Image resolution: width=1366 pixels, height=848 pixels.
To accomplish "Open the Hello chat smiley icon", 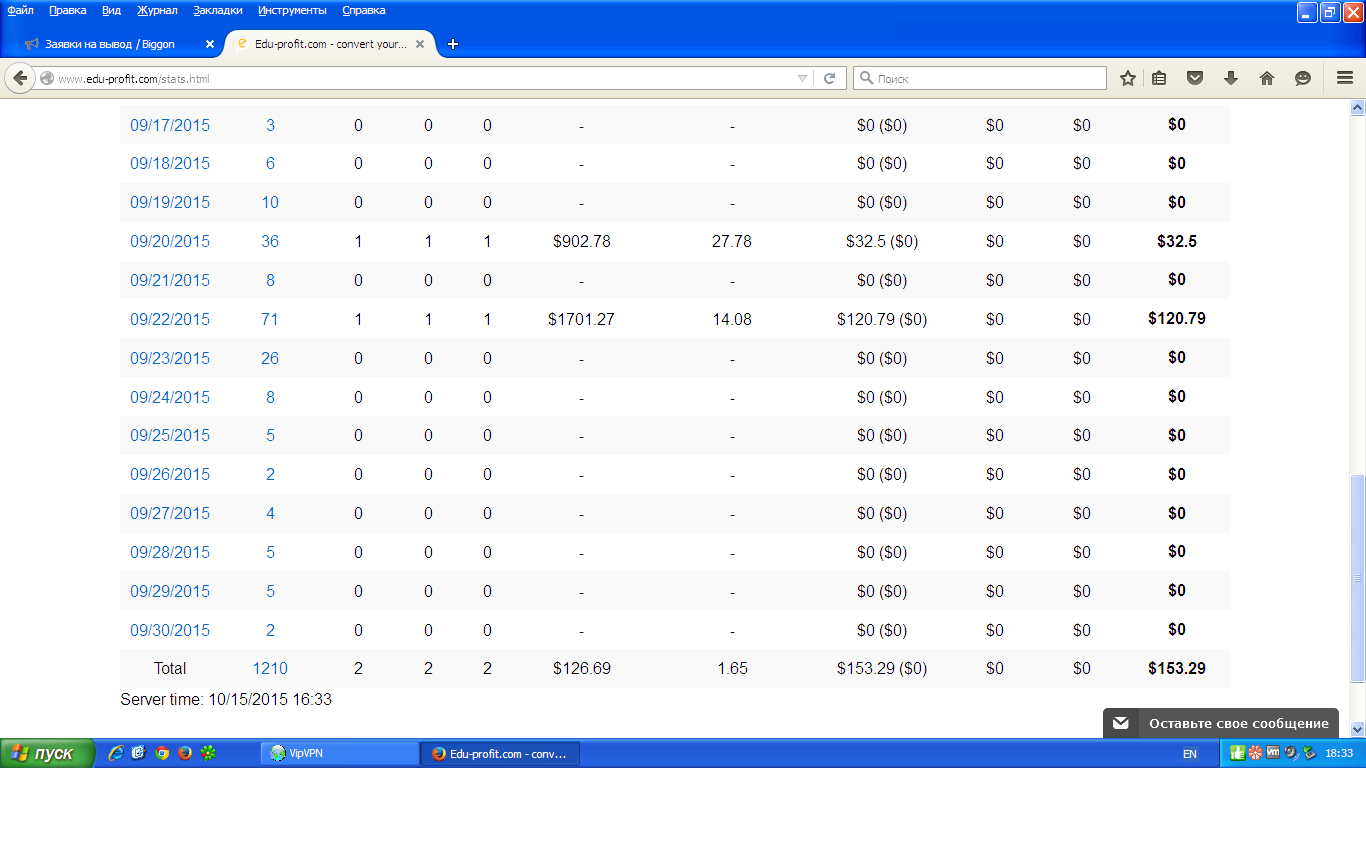I will [1303, 78].
